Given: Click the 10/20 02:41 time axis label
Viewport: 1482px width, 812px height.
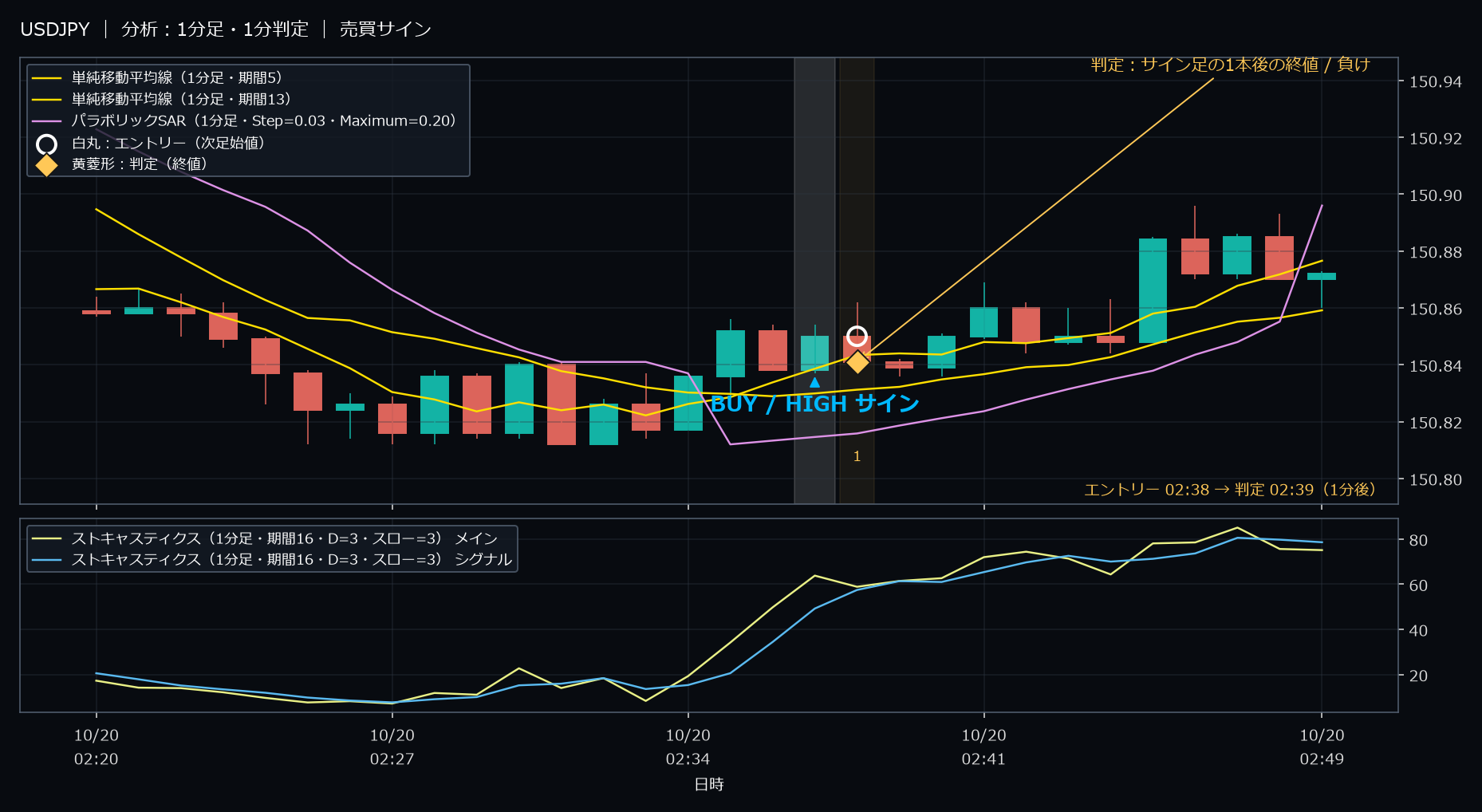Looking at the screenshot, I should (x=983, y=747).
